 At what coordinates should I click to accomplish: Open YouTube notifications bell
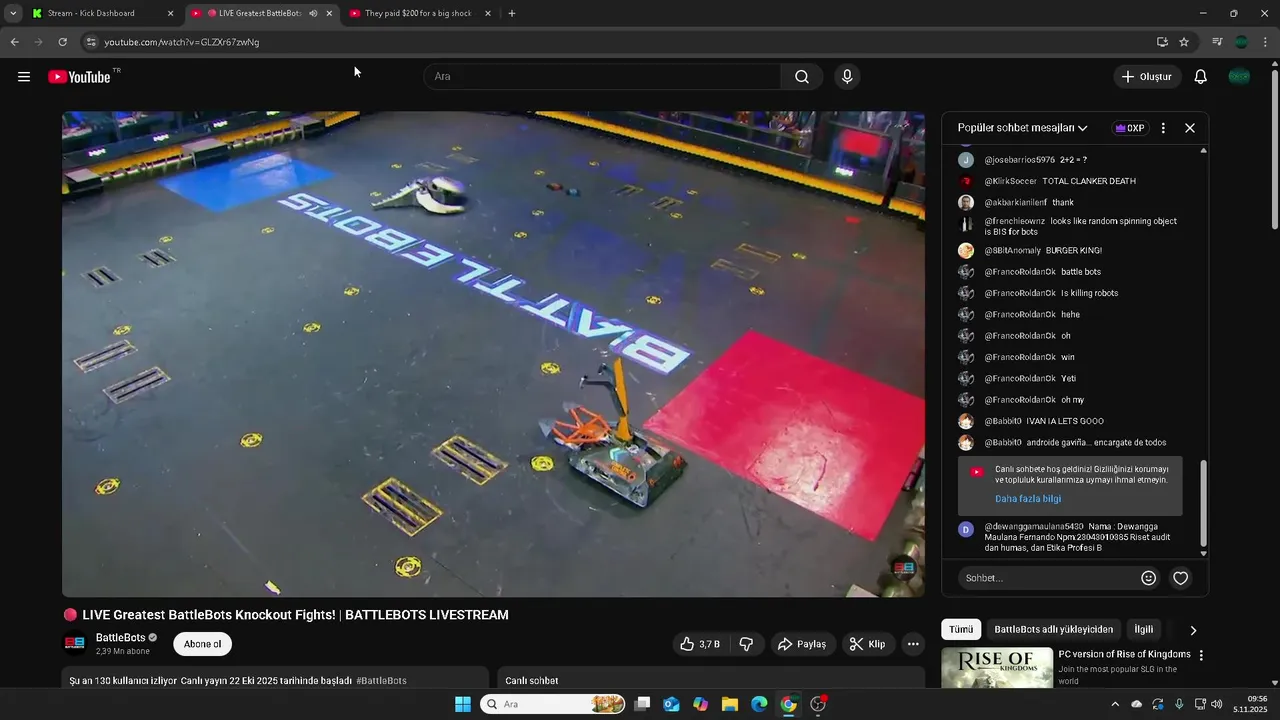1201,77
